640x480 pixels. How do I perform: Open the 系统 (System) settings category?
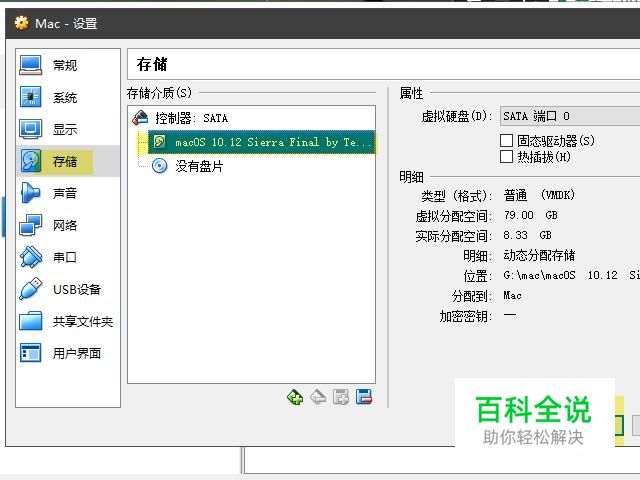tap(68, 97)
